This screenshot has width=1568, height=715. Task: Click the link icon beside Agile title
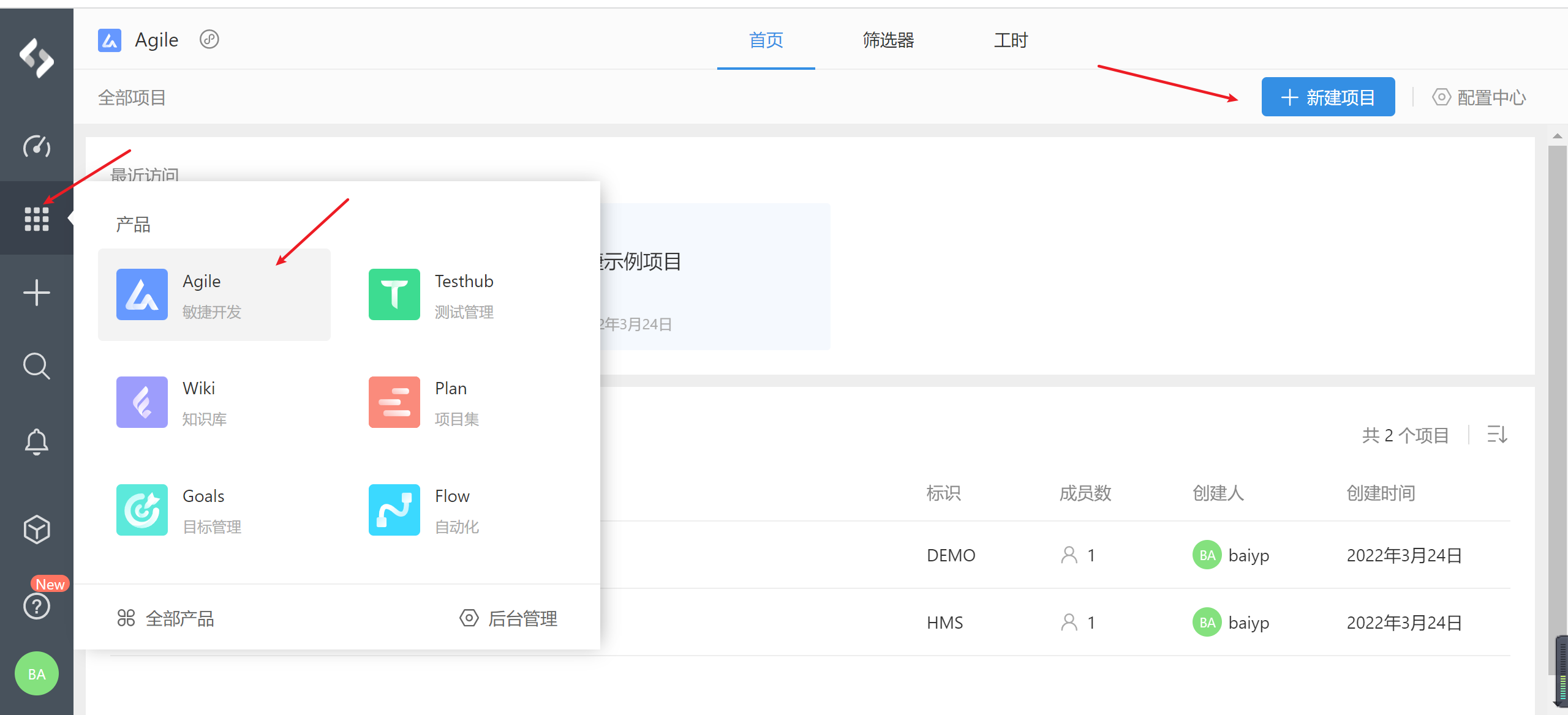click(209, 40)
